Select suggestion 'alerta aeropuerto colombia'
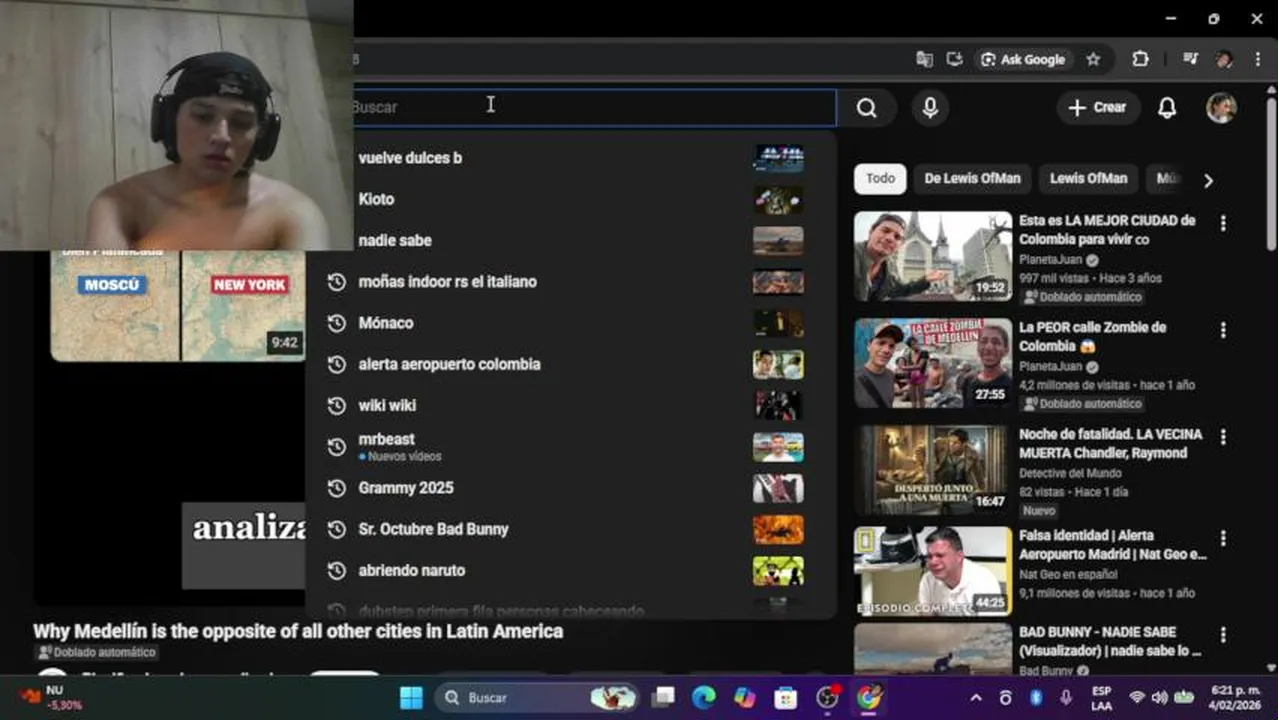 (x=570, y=364)
